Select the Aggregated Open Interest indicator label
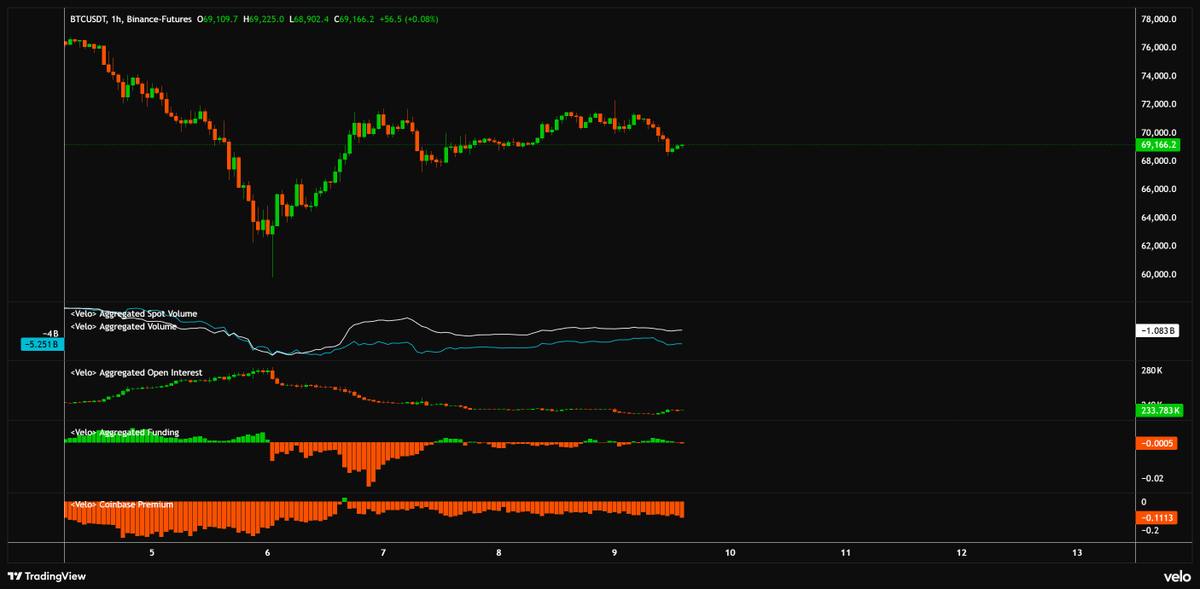 tap(137, 373)
